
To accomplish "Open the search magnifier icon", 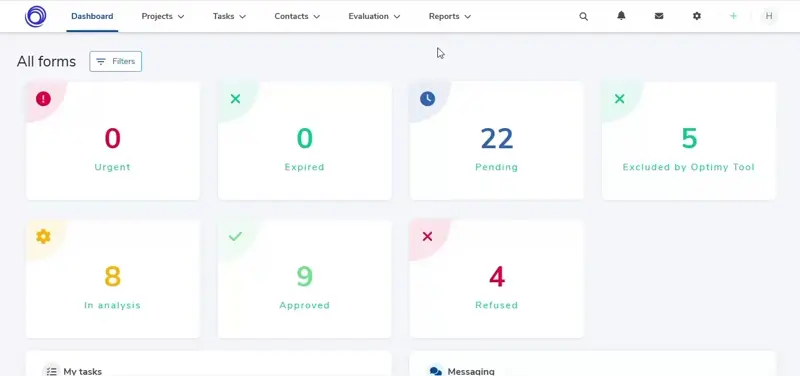I will [584, 16].
